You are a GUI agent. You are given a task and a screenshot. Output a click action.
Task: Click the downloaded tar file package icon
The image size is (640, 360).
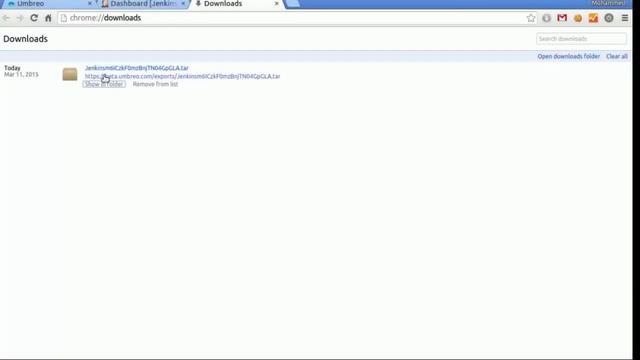[70, 74]
